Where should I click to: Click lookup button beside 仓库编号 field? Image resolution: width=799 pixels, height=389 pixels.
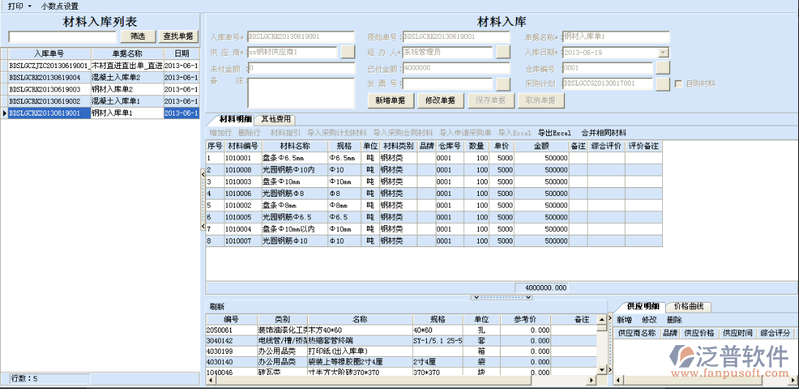(663, 68)
